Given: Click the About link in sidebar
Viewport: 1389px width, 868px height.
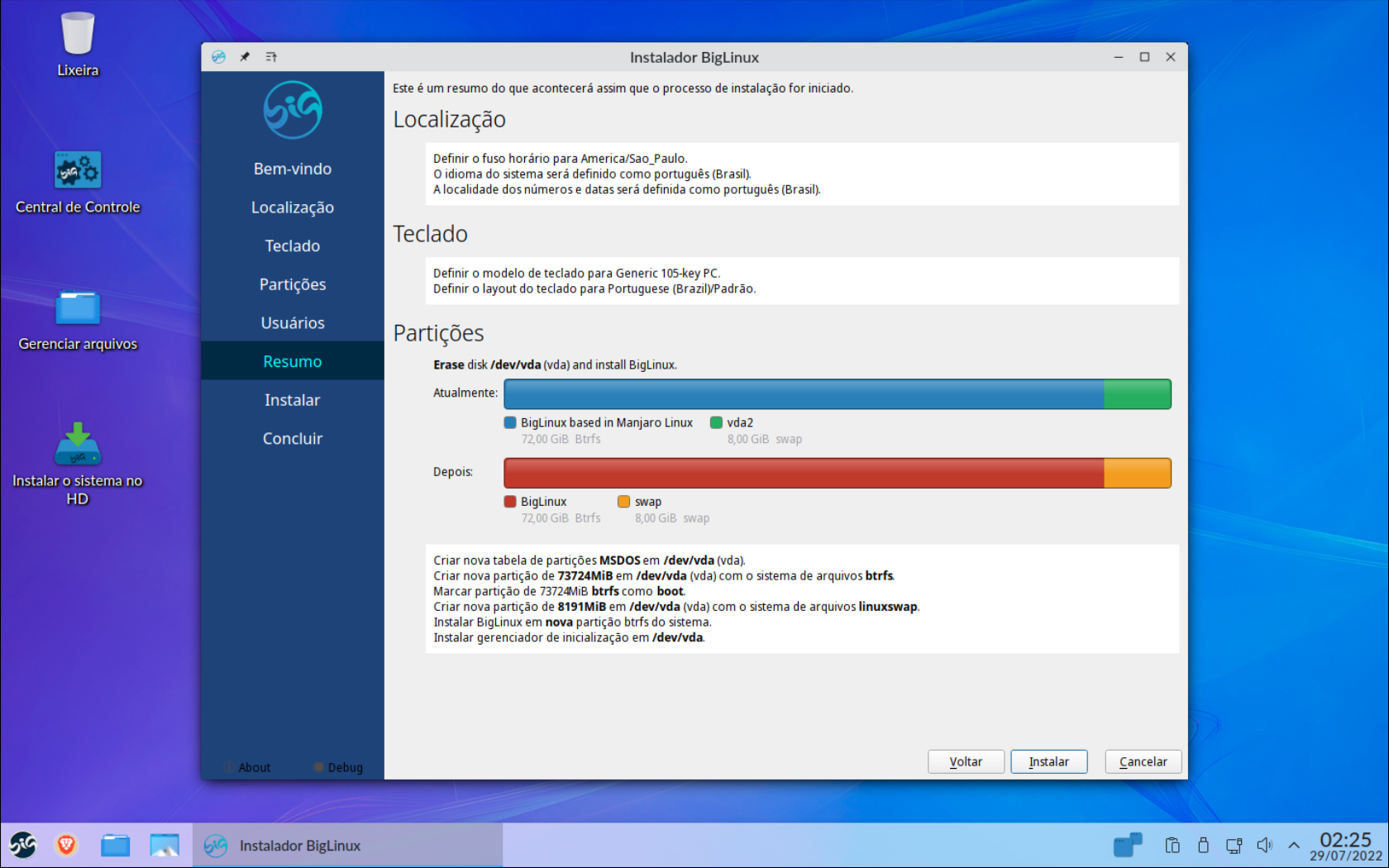Looking at the screenshot, I should (247, 767).
